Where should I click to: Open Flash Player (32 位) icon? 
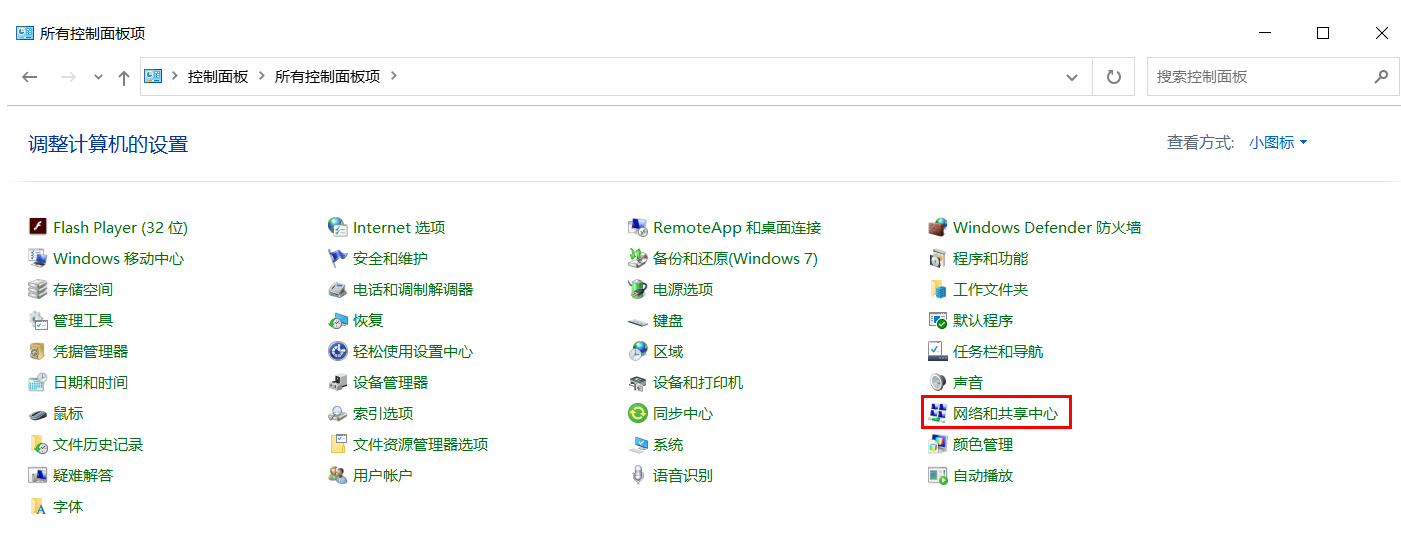38,227
